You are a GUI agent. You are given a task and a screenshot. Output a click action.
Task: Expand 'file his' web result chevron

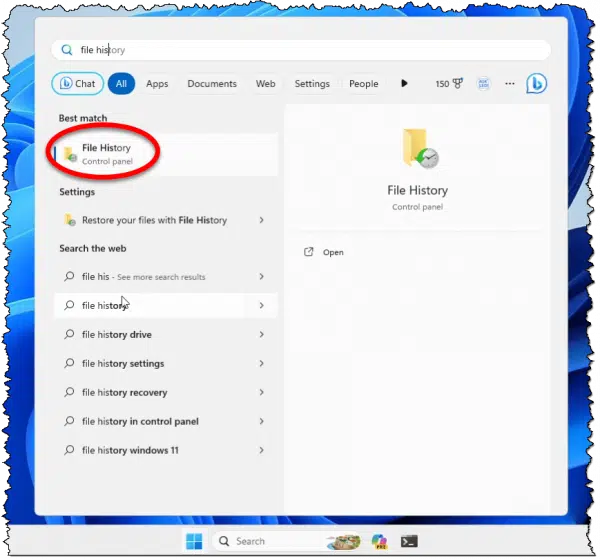262,277
